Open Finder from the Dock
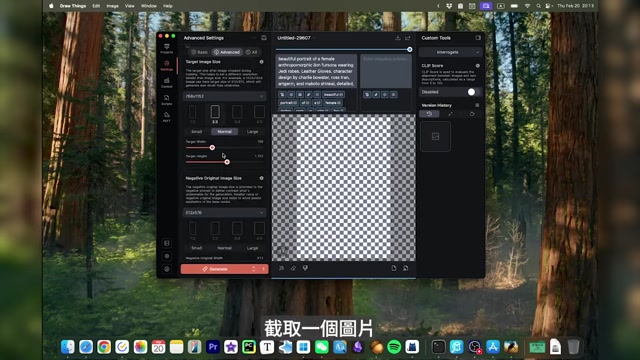 [x=68, y=347]
